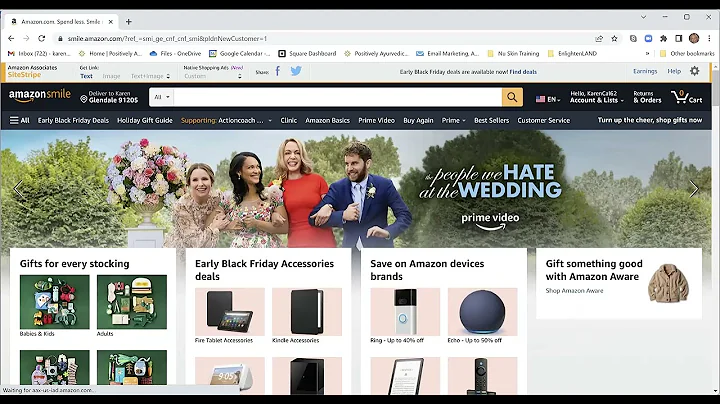This screenshot has width=720, height=404.
Task: Click the browser forward arrow
Action: [26, 39]
